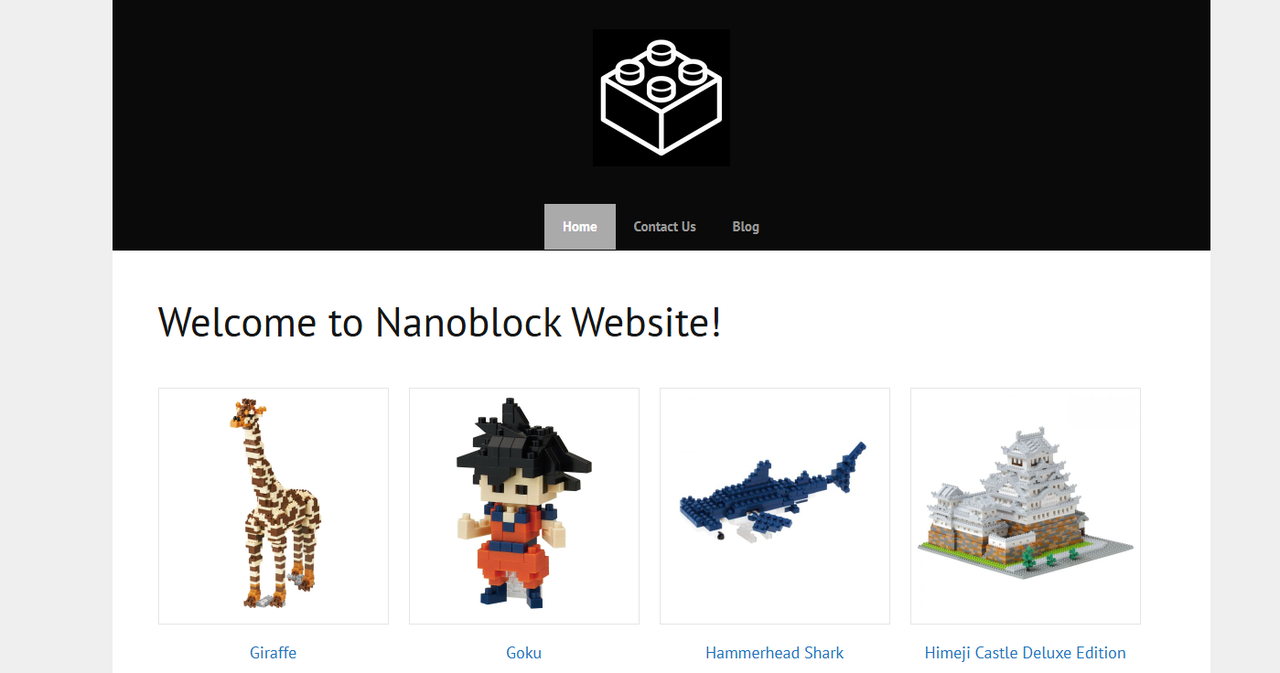Click the Welcome to Nanoblock Website heading
The width and height of the screenshot is (1280, 673).
pyautogui.click(x=440, y=323)
